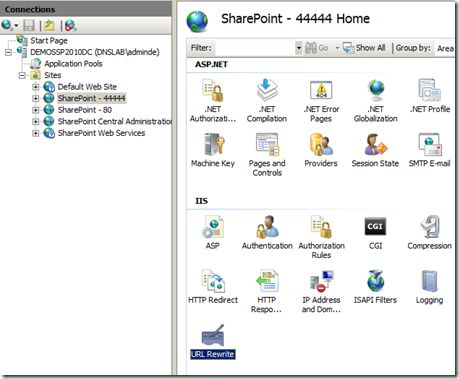Open the Filter dropdown arrow
The width and height of the screenshot is (459, 379).
pyautogui.click(x=299, y=48)
